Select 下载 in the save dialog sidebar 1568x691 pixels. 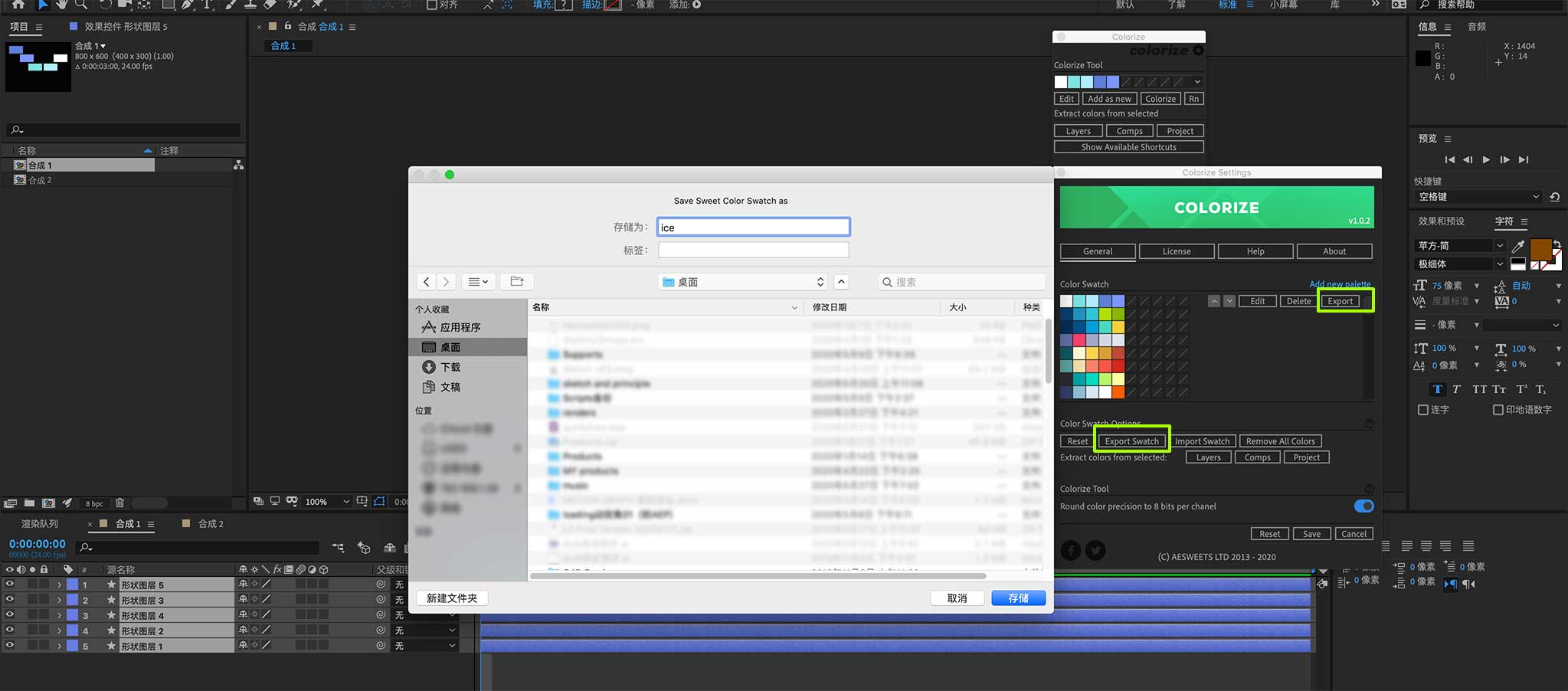tap(450, 367)
